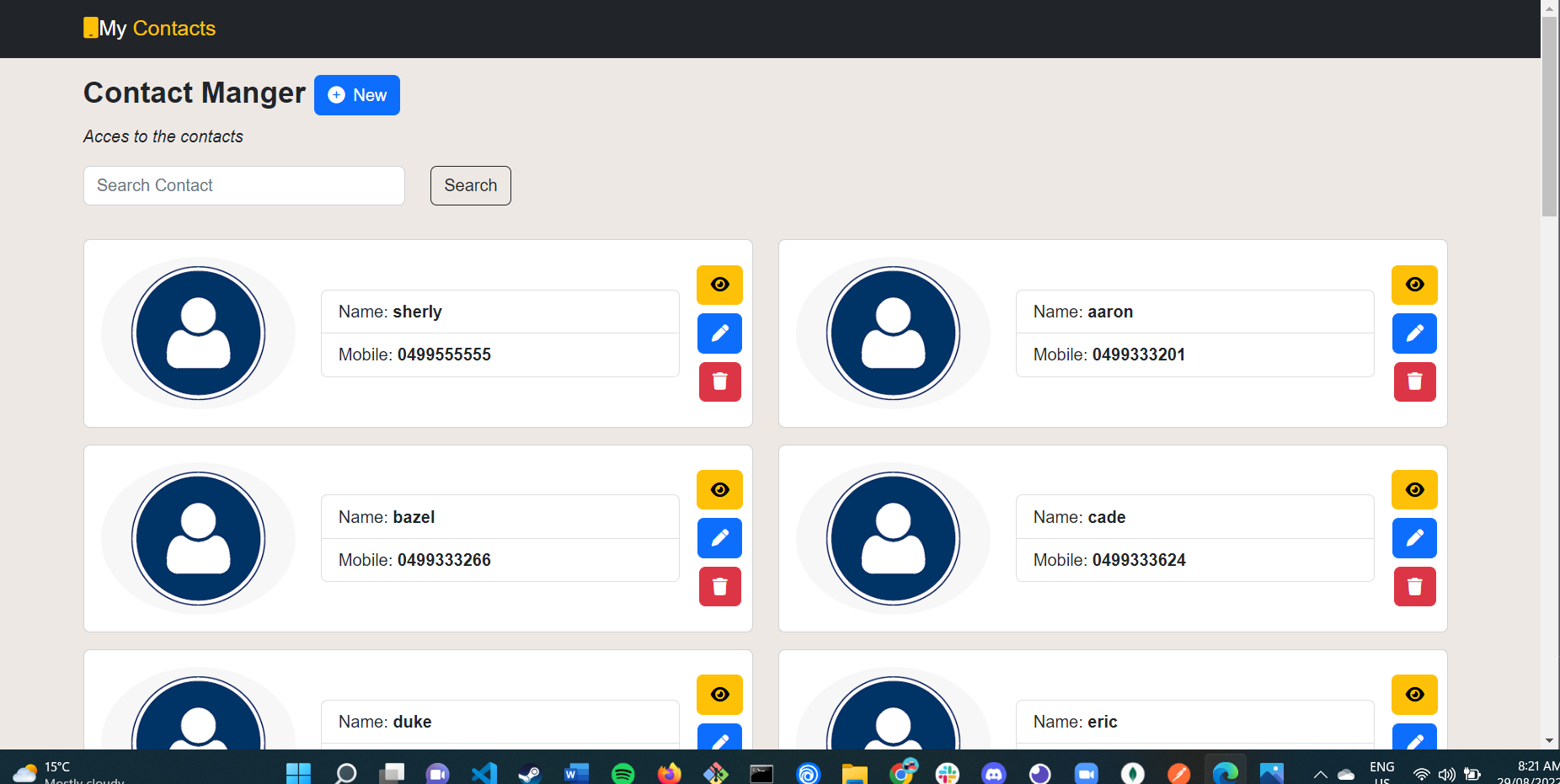Click aaron's profile avatar picture
The height and width of the screenshot is (784, 1560).
pyautogui.click(x=893, y=333)
